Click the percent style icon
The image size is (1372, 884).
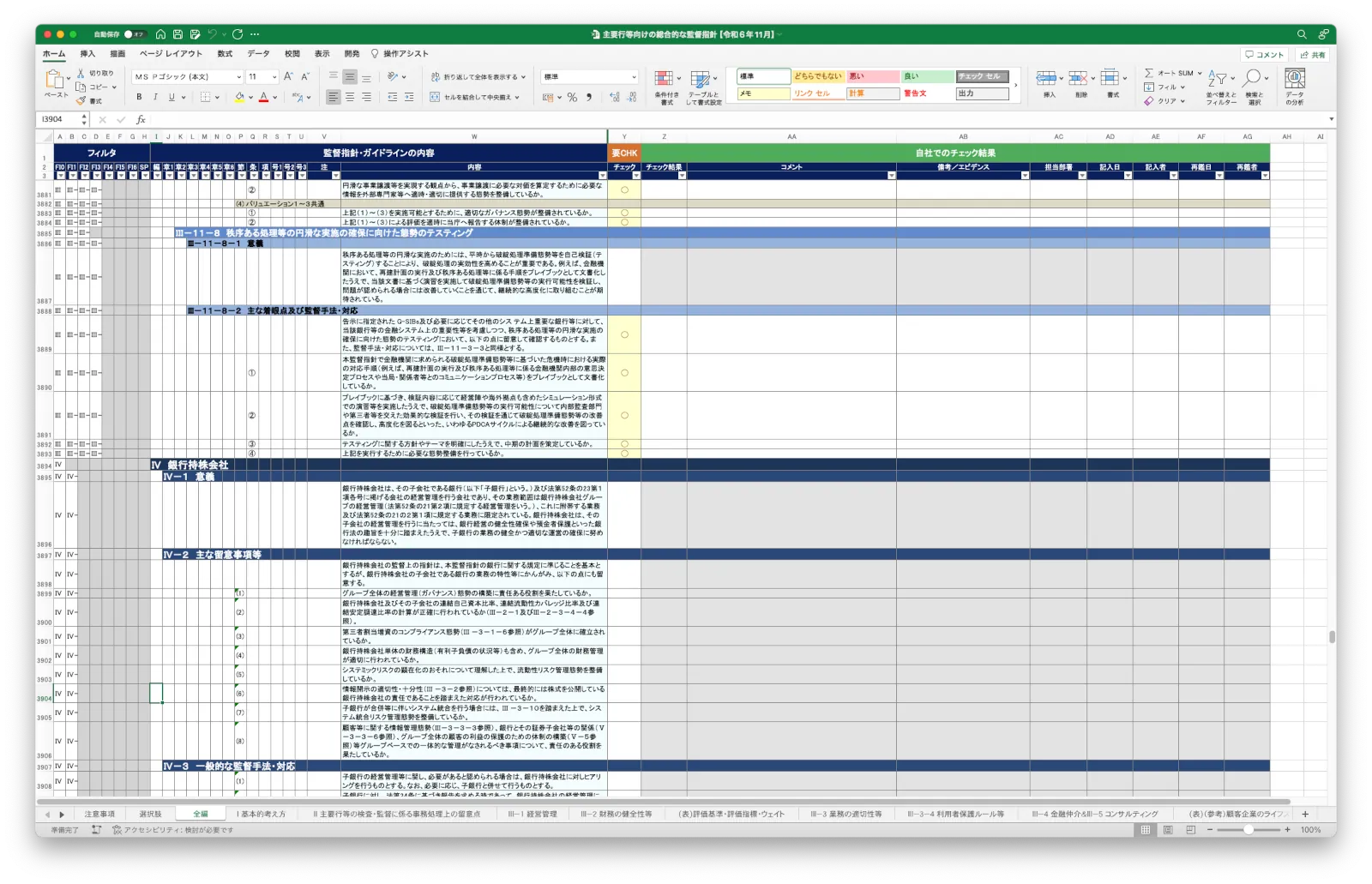[x=572, y=98]
